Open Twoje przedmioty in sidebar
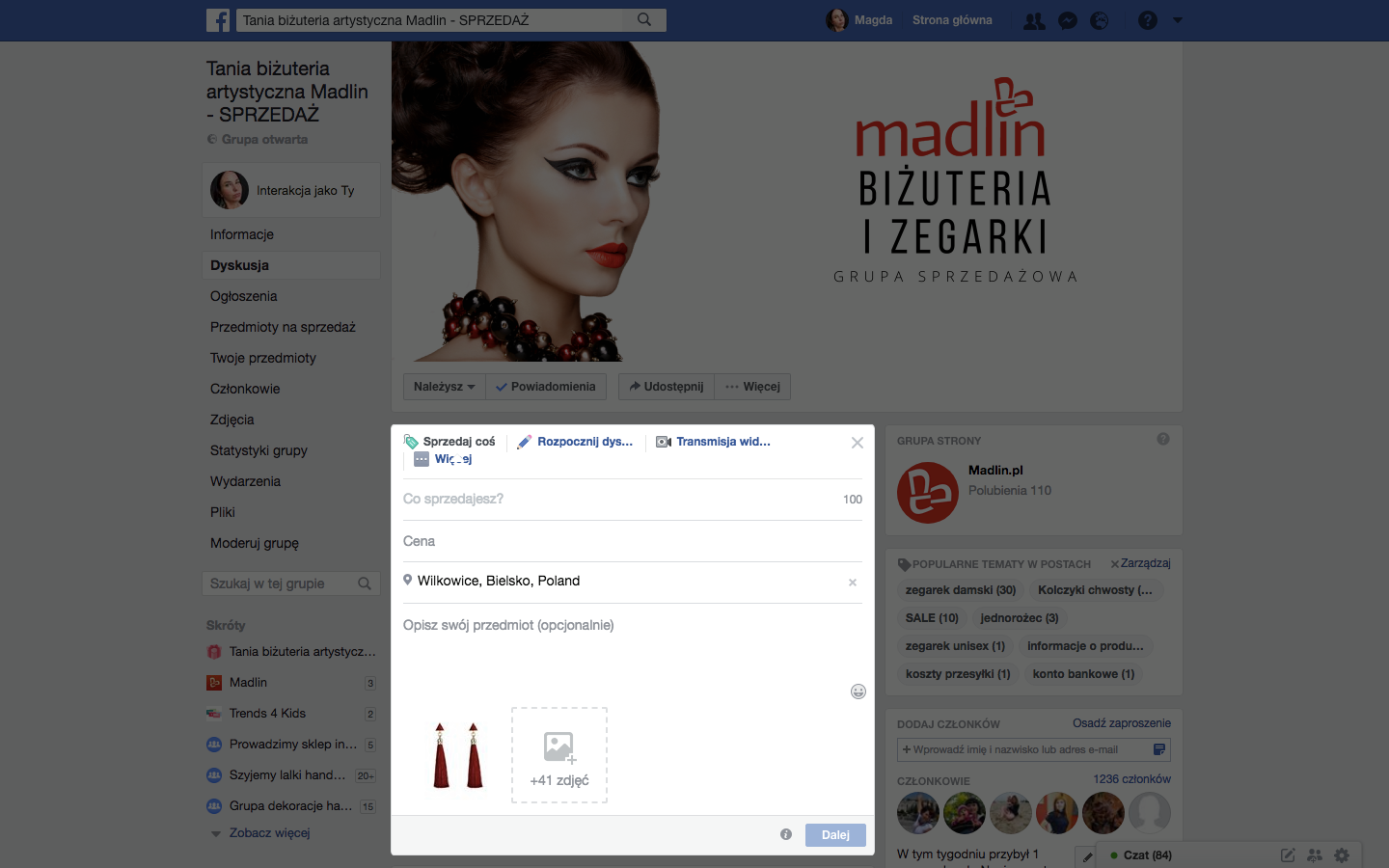The height and width of the screenshot is (868, 1389). click(x=263, y=358)
